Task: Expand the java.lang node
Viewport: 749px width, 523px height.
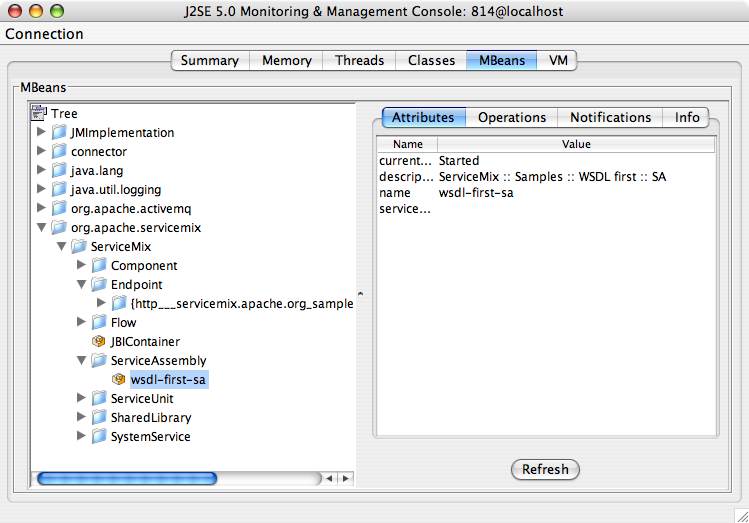Action: tap(41, 170)
